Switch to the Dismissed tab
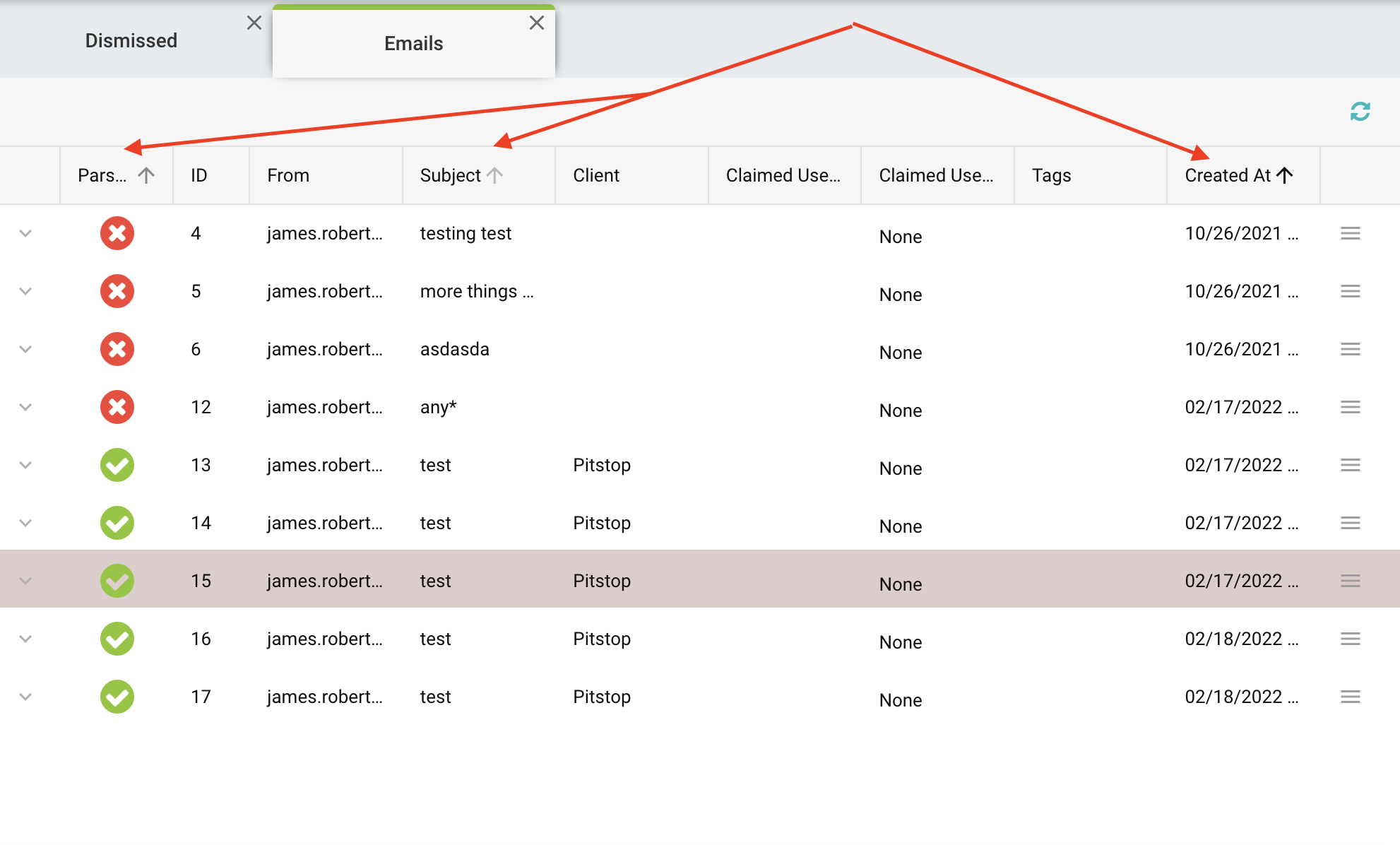 point(131,40)
